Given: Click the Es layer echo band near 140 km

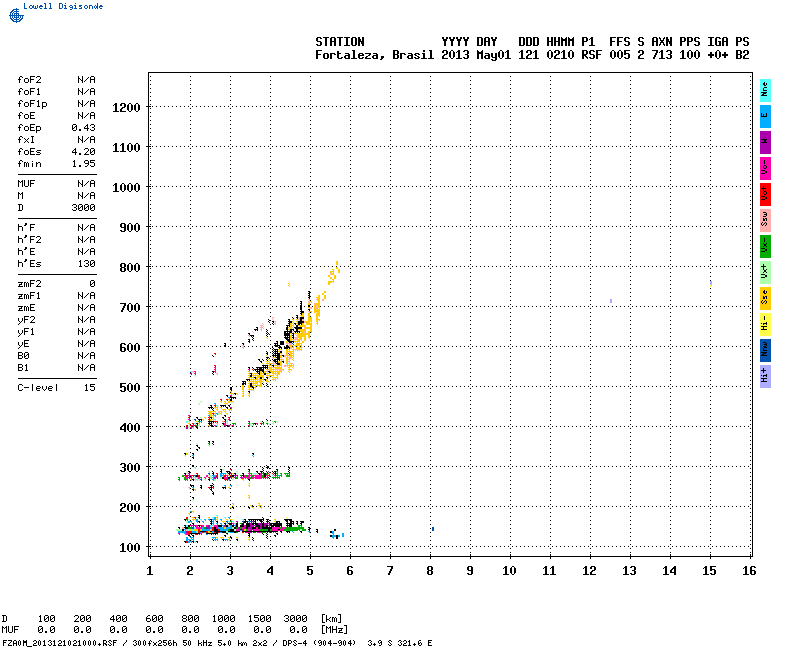Looking at the screenshot, I should tap(240, 528).
